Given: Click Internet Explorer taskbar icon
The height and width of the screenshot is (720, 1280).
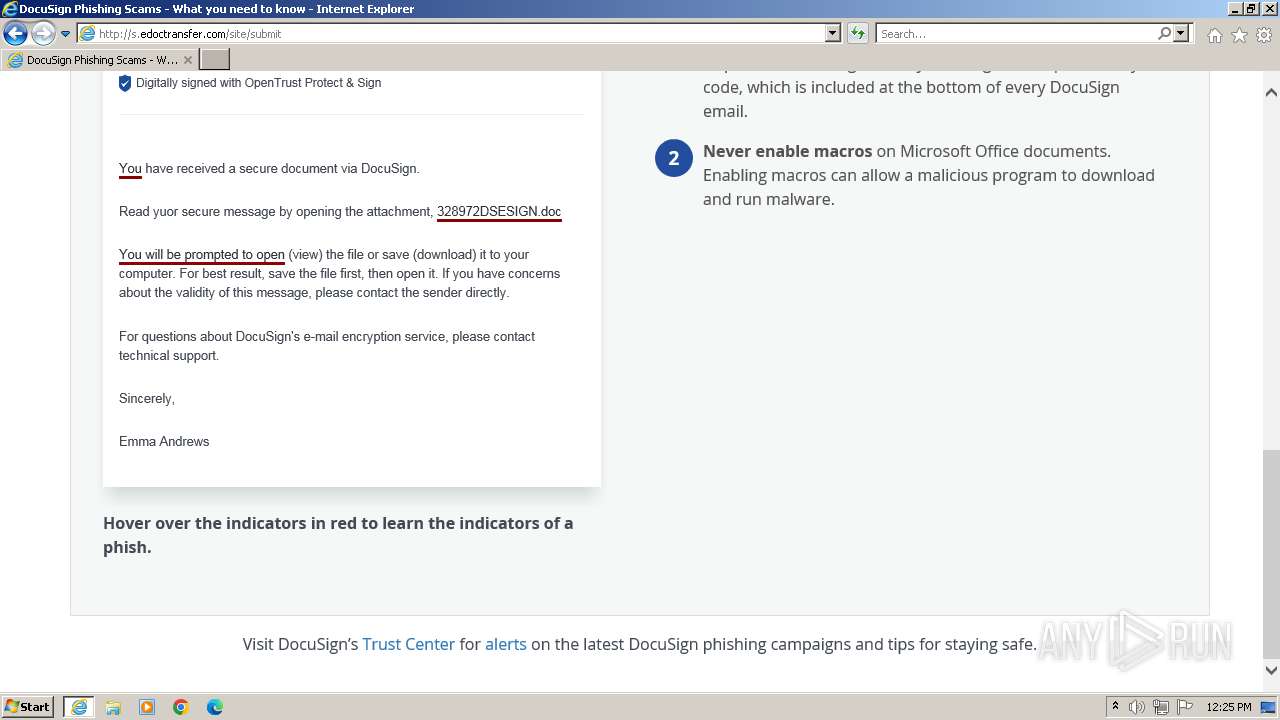Looking at the screenshot, I should point(79,707).
